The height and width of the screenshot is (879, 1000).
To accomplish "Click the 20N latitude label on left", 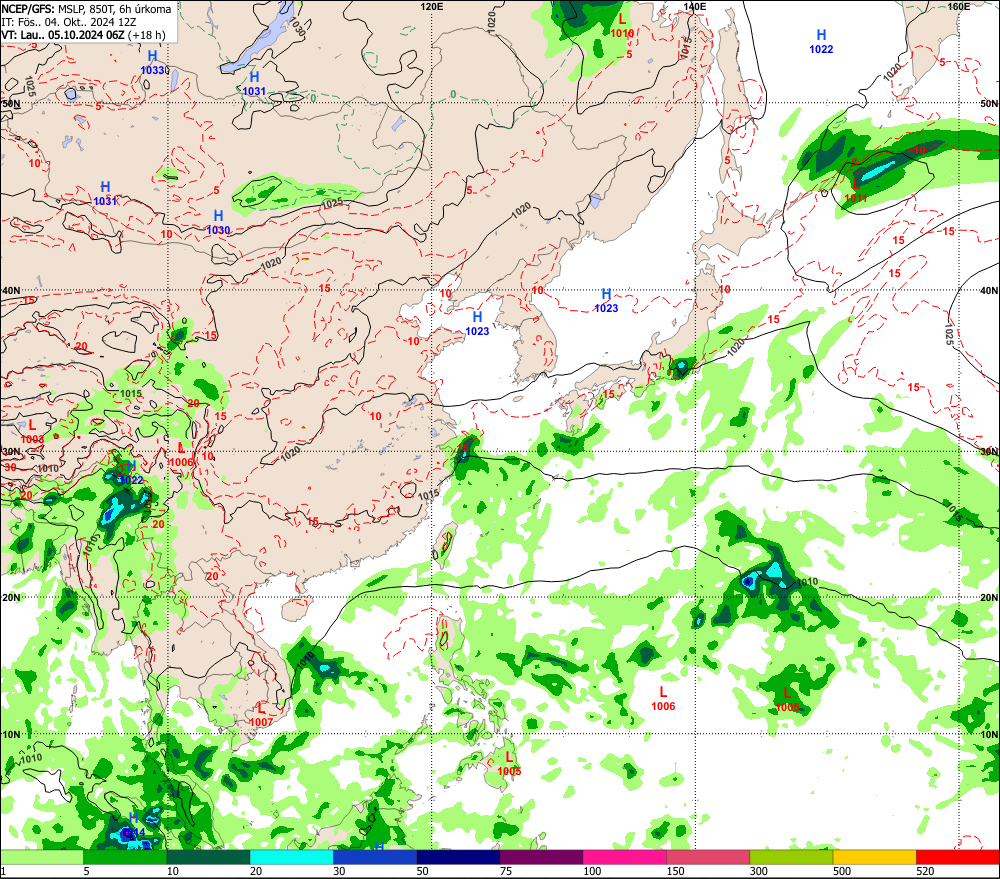I will (11, 598).
